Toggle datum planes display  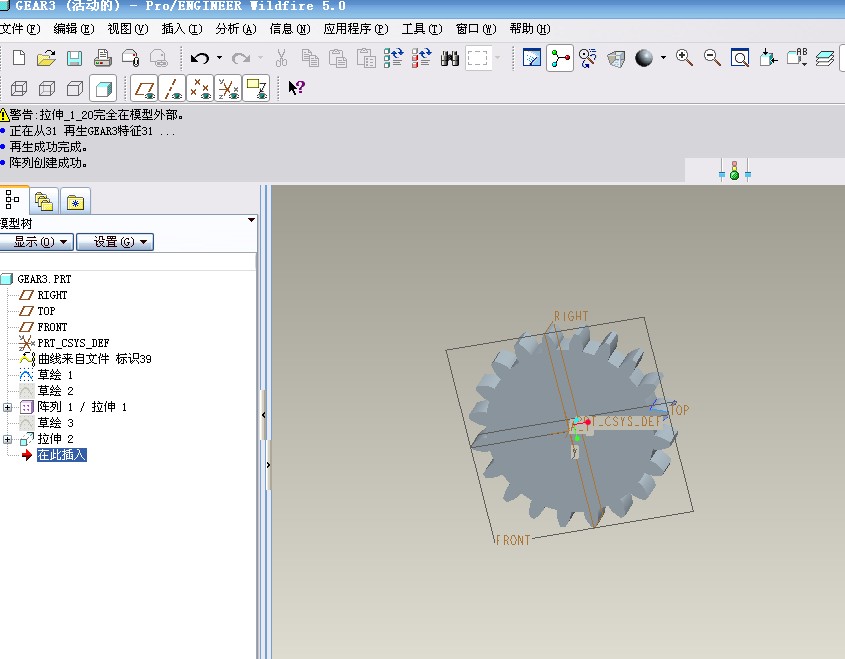[x=144, y=88]
